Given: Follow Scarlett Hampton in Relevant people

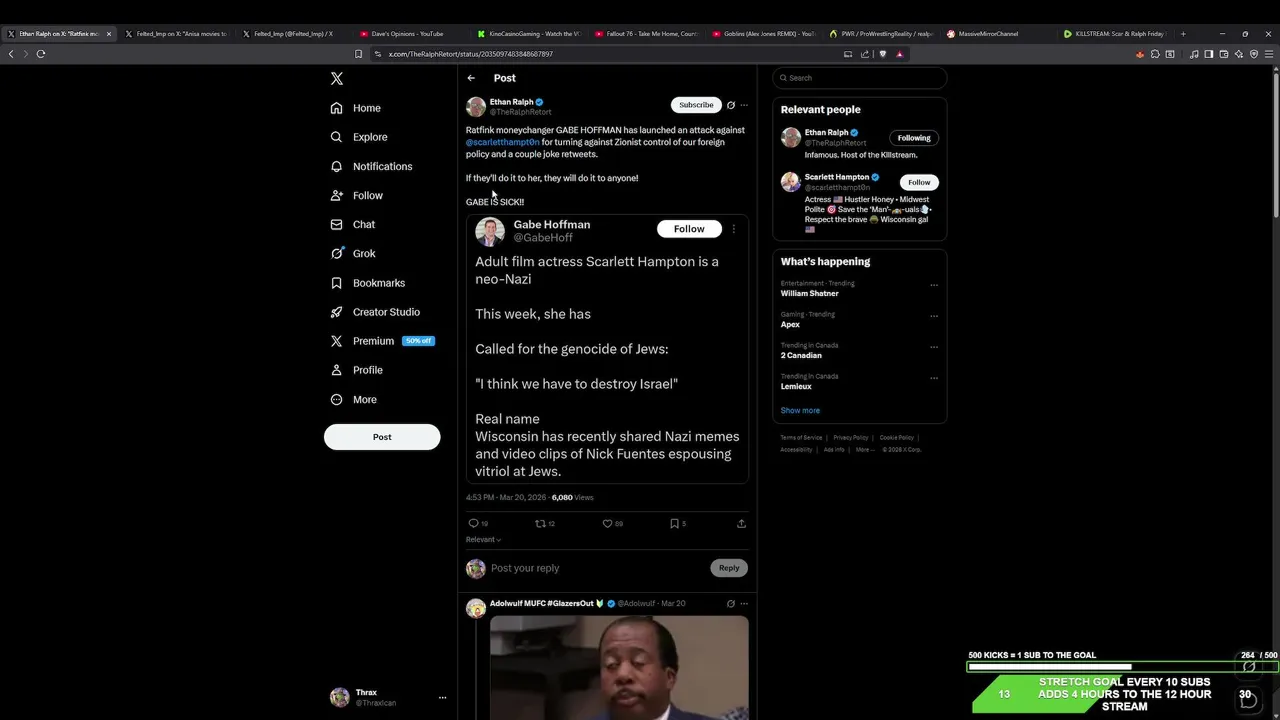Looking at the screenshot, I should coord(919,182).
